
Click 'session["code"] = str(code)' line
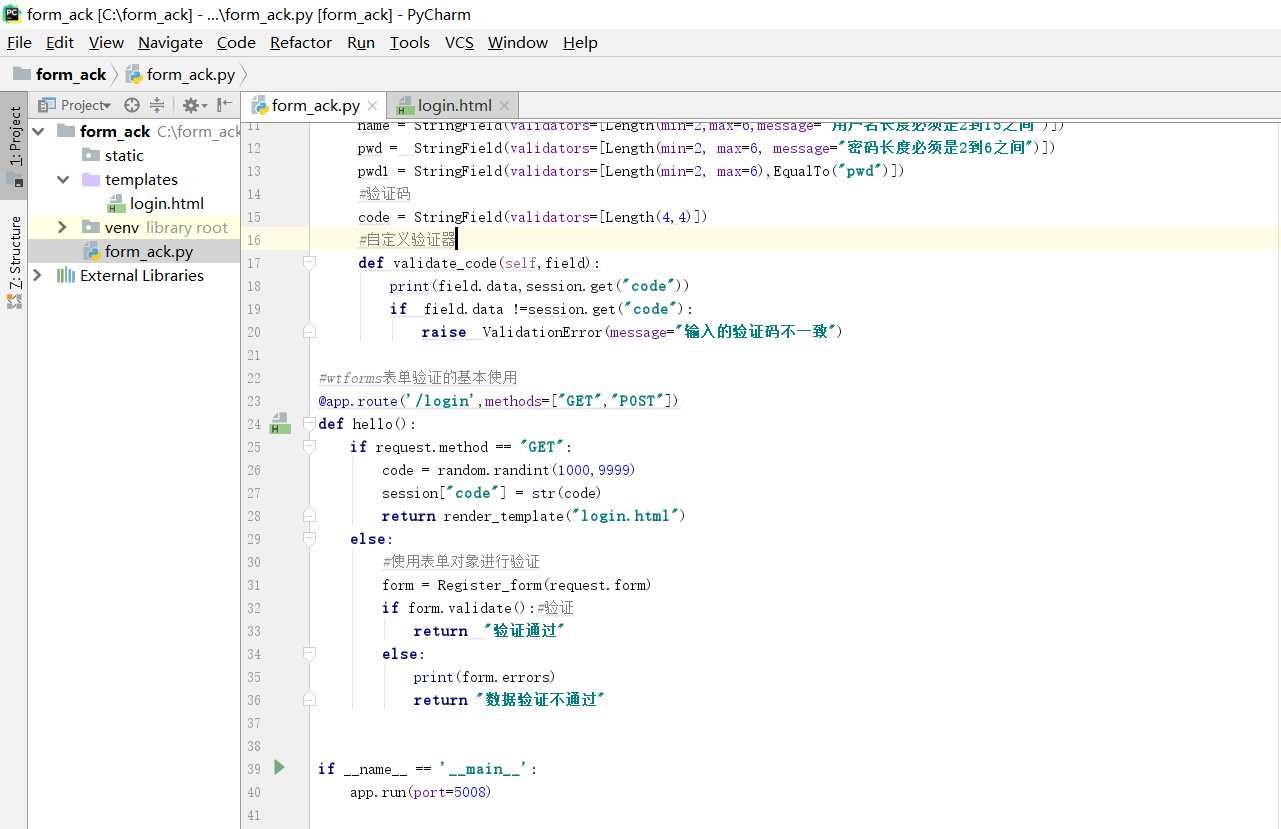[x=492, y=493]
